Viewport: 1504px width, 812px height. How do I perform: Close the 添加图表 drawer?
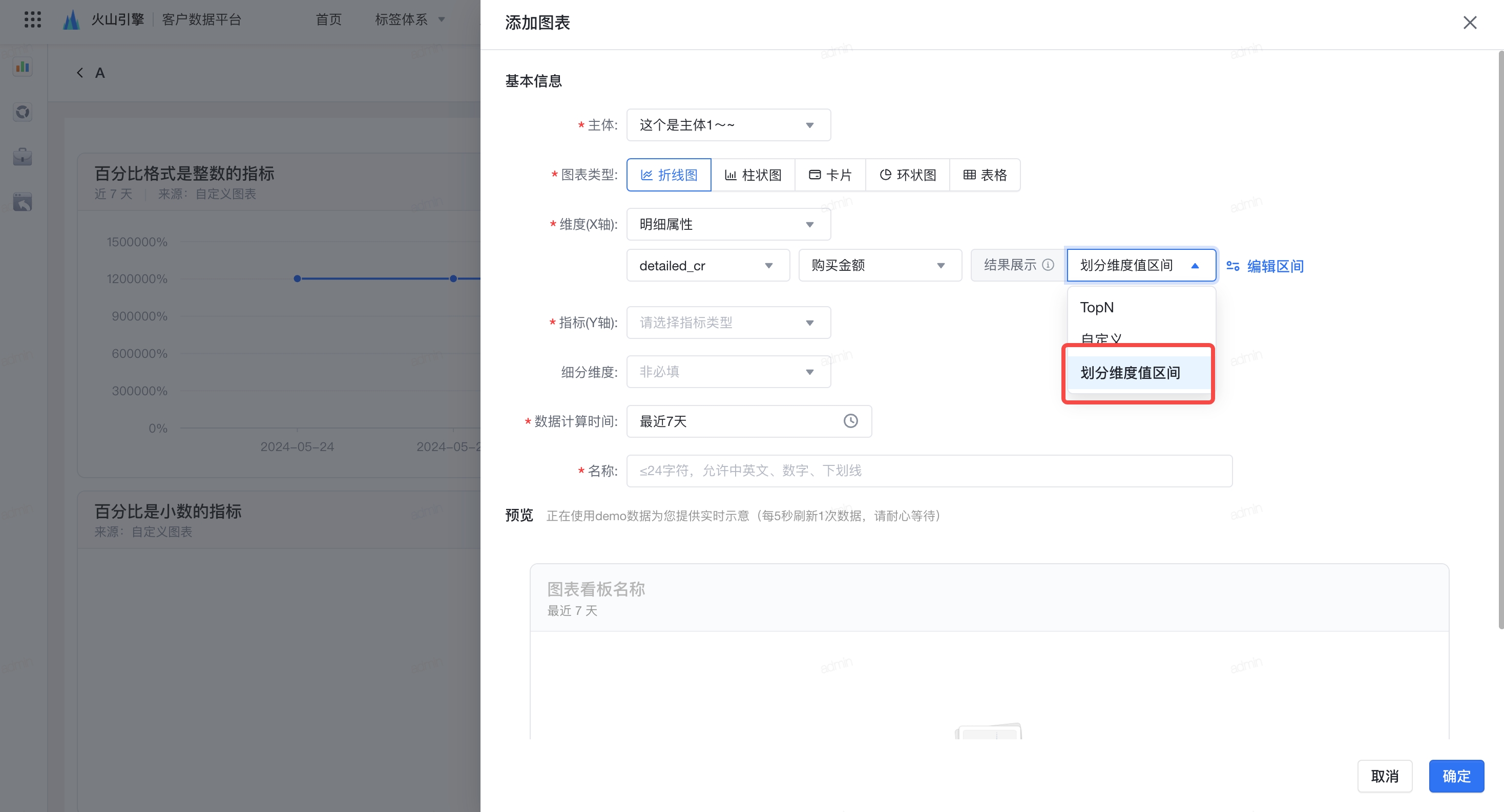[1470, 22]
